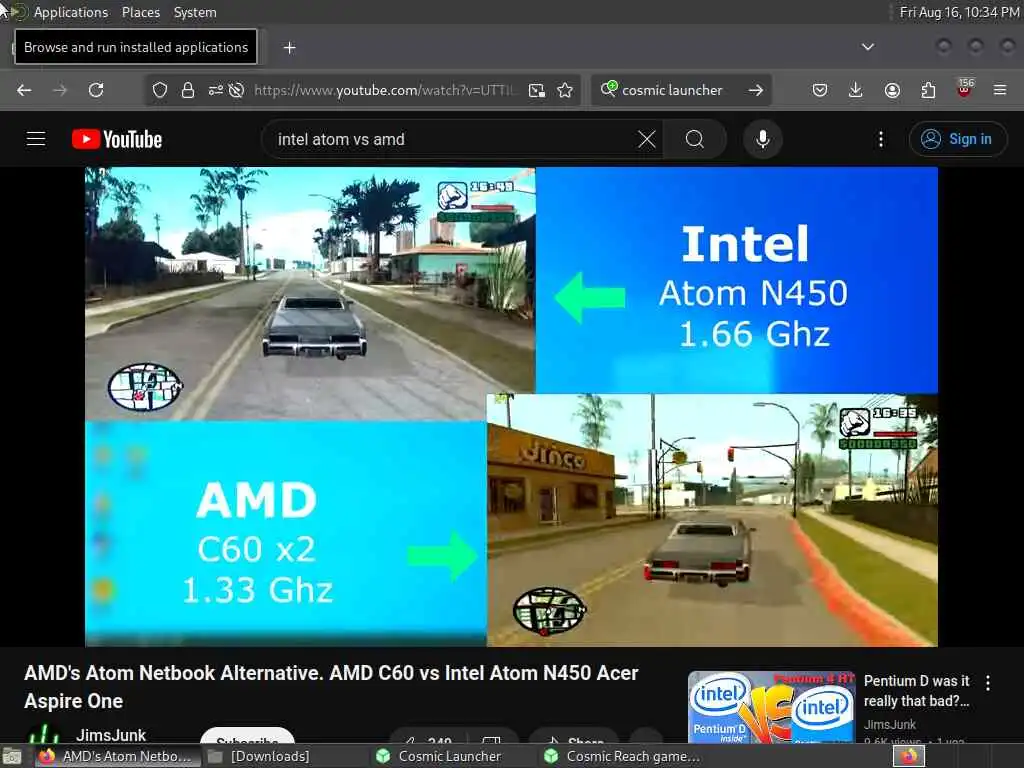Open the tracking protection shield
Viewport: 1024px width, 768px height.
(160, 90)
